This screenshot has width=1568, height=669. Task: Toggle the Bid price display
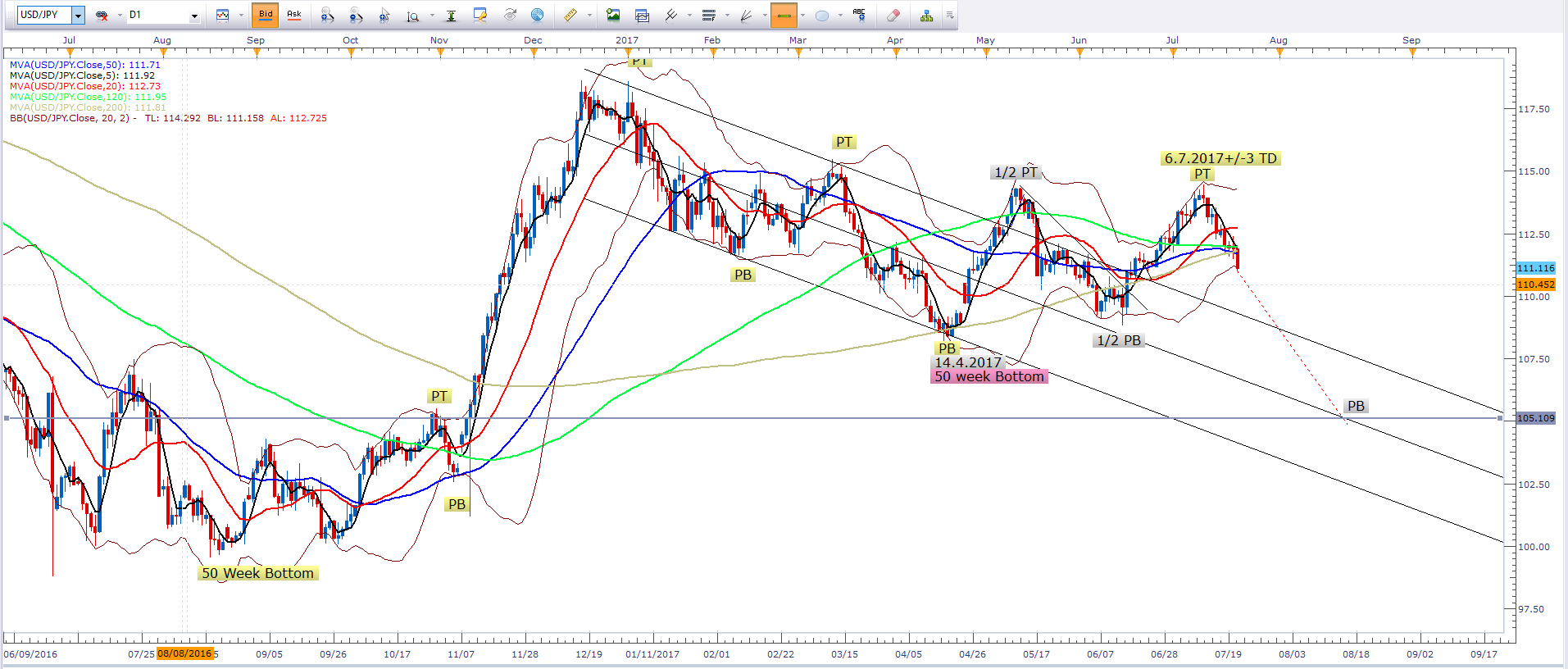266,15
